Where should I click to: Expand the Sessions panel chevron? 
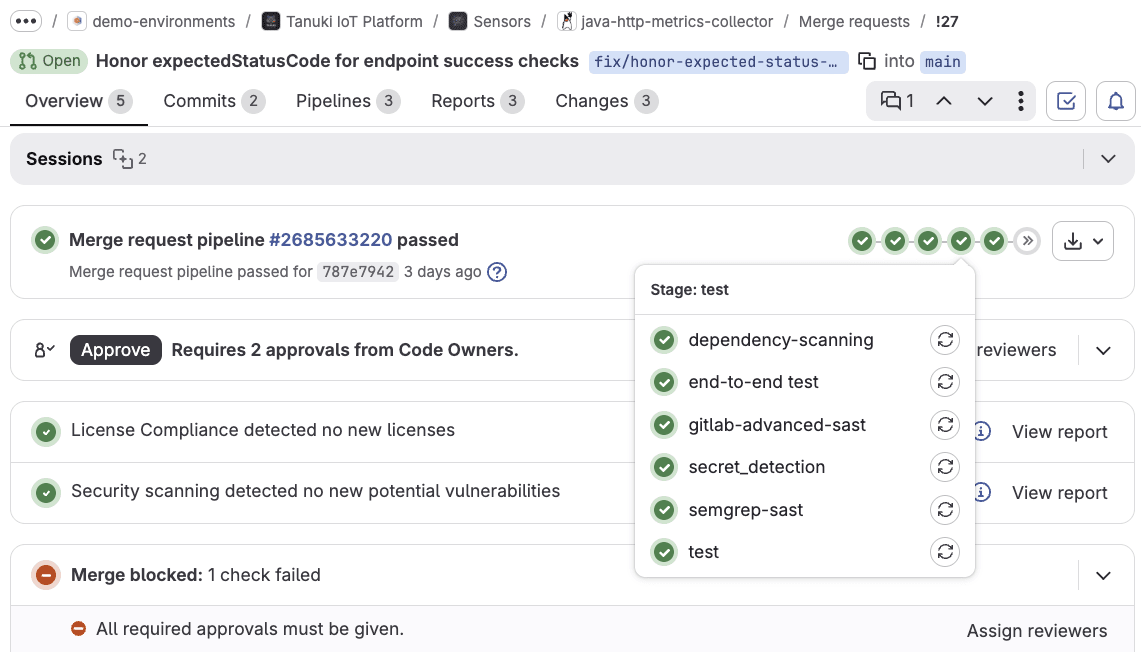click(1108, 159)
